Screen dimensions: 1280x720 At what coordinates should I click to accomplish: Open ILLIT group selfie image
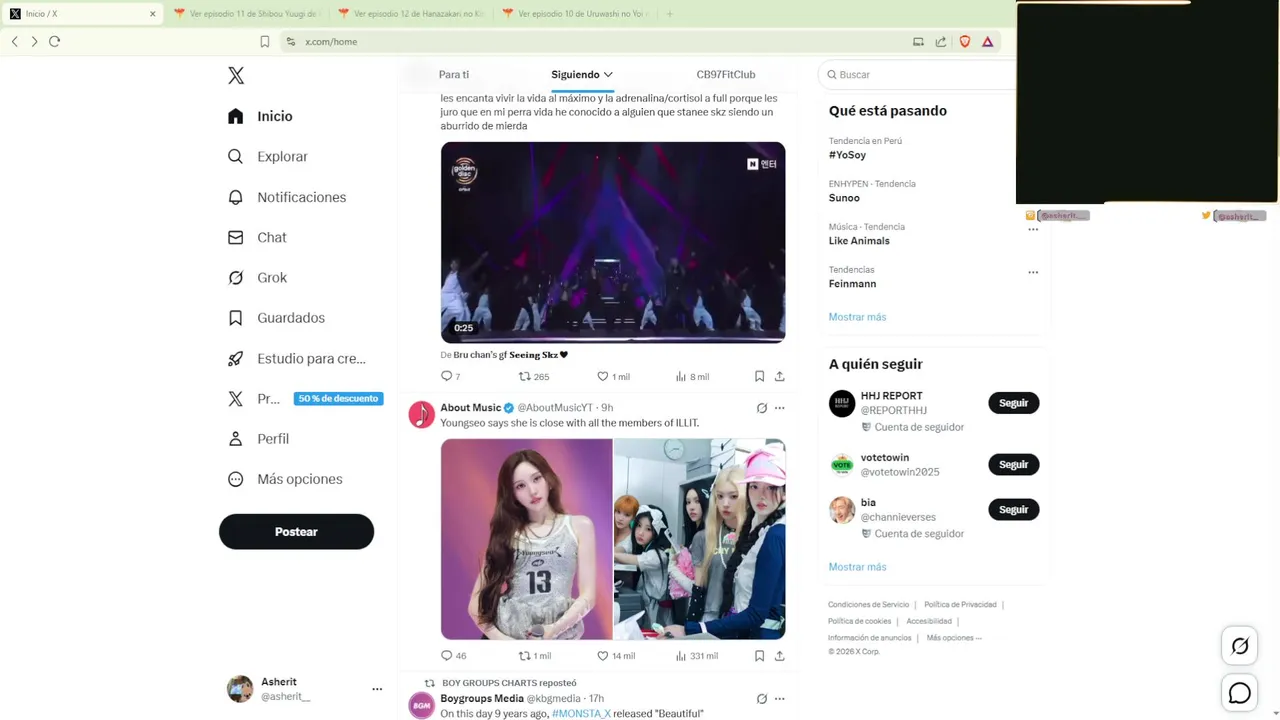tap(700, 539)
